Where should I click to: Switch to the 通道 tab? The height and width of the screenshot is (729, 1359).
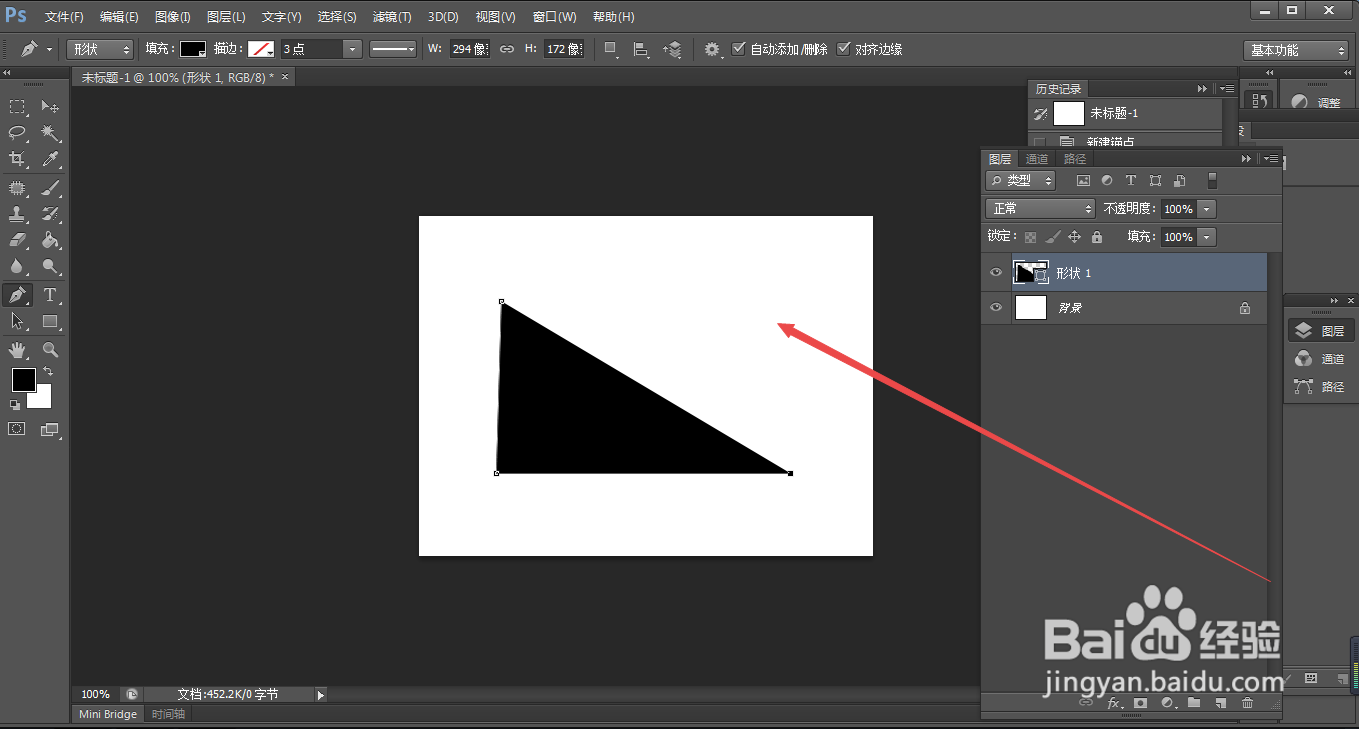click(1037, 159)
